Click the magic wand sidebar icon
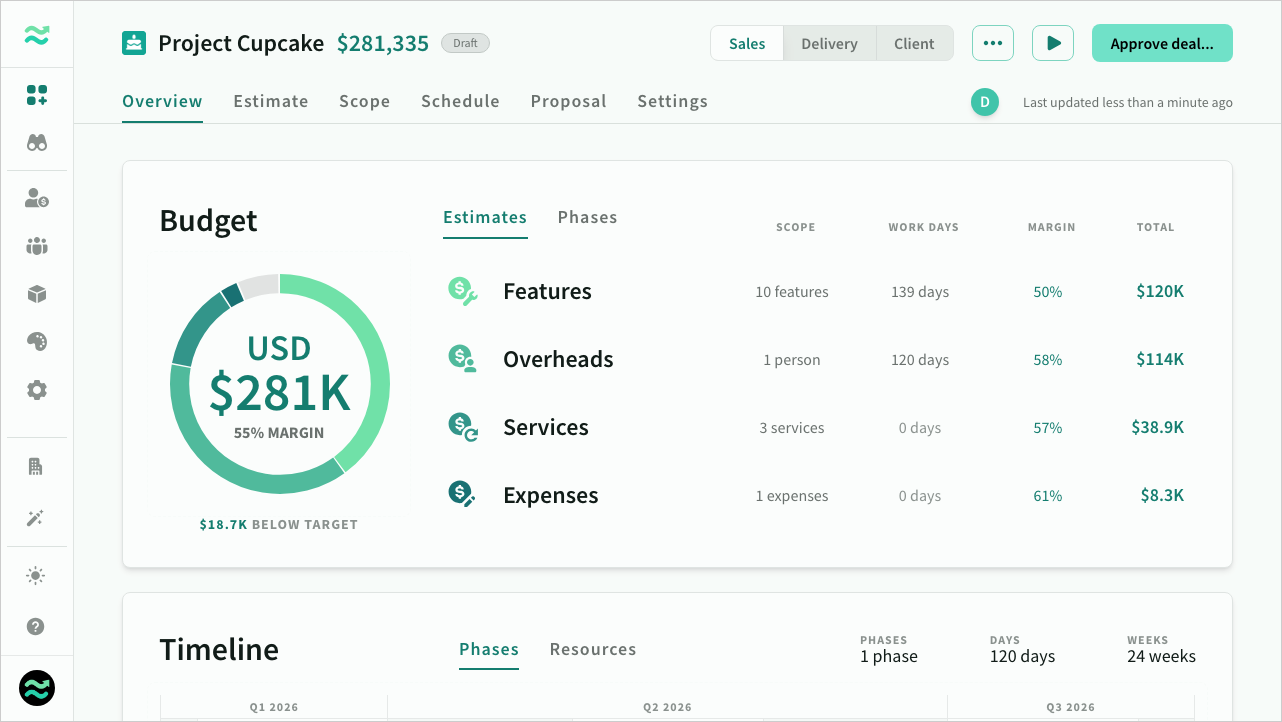 pos(37,518)
